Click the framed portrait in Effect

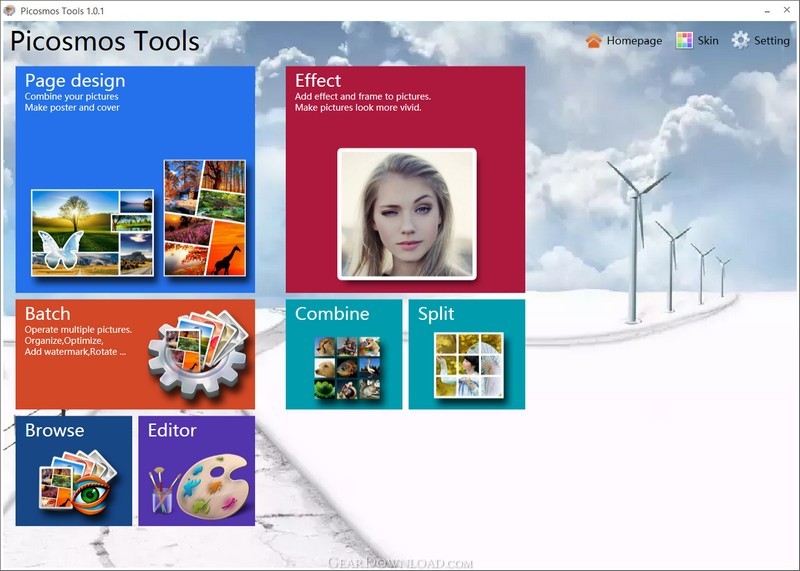(407, 214)
